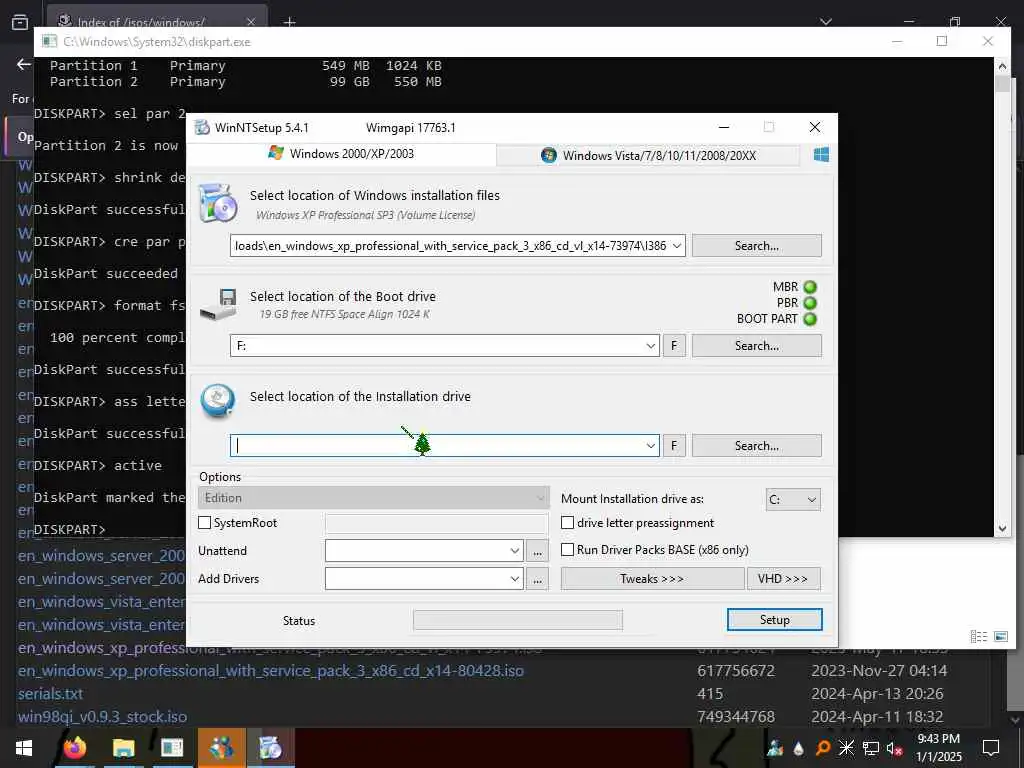Browse for Add Drivers folder with ... button

(537, 579)
